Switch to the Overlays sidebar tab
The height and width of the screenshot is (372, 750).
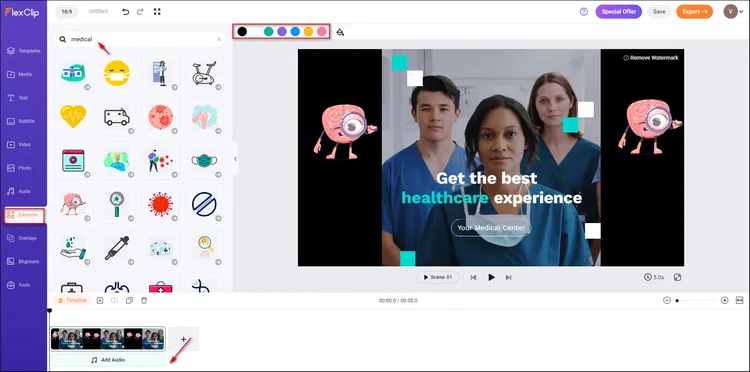(23, 238)
